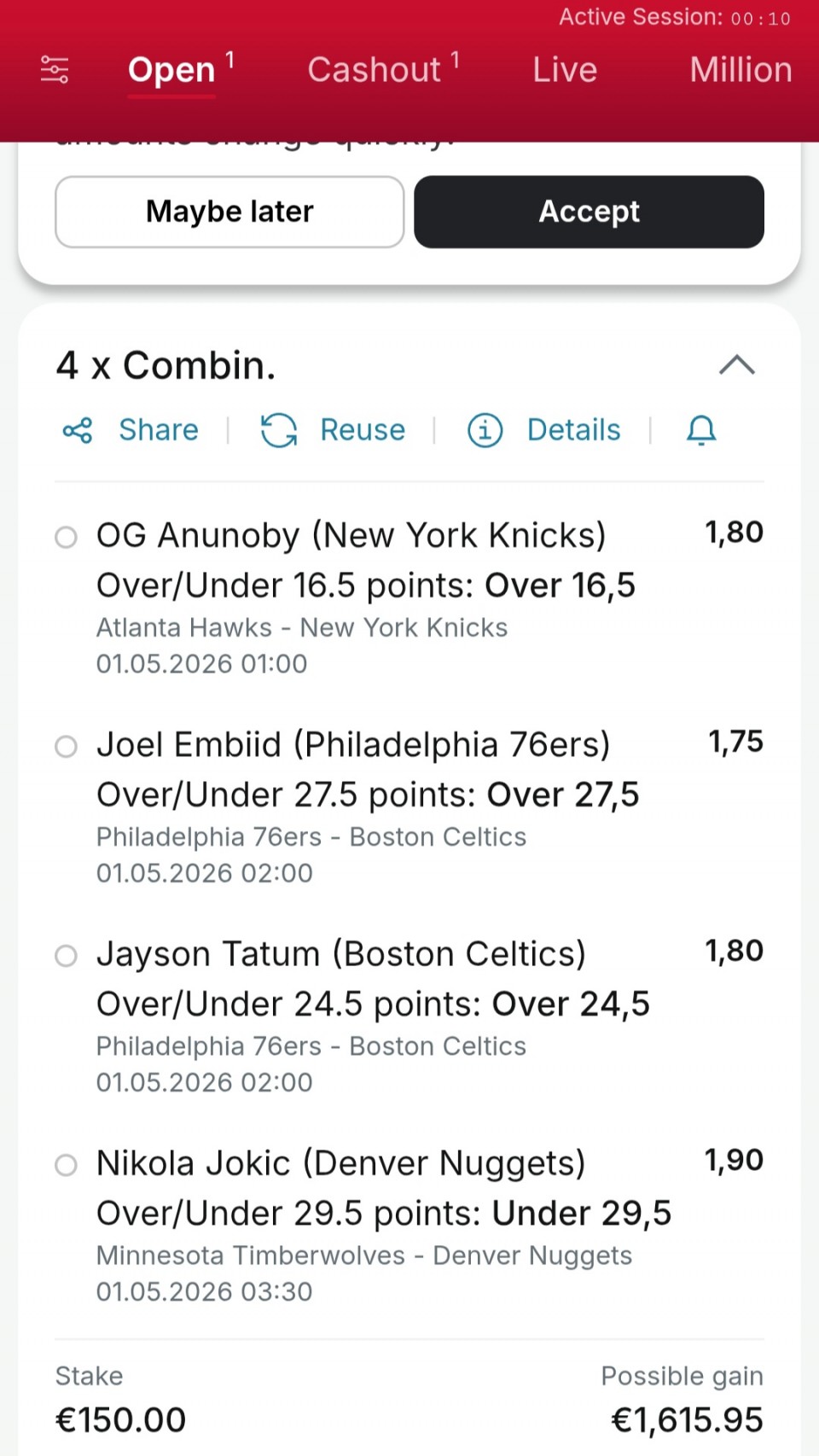Select the Open bets tab
The image size is (819, 1456).
(171, 70)
